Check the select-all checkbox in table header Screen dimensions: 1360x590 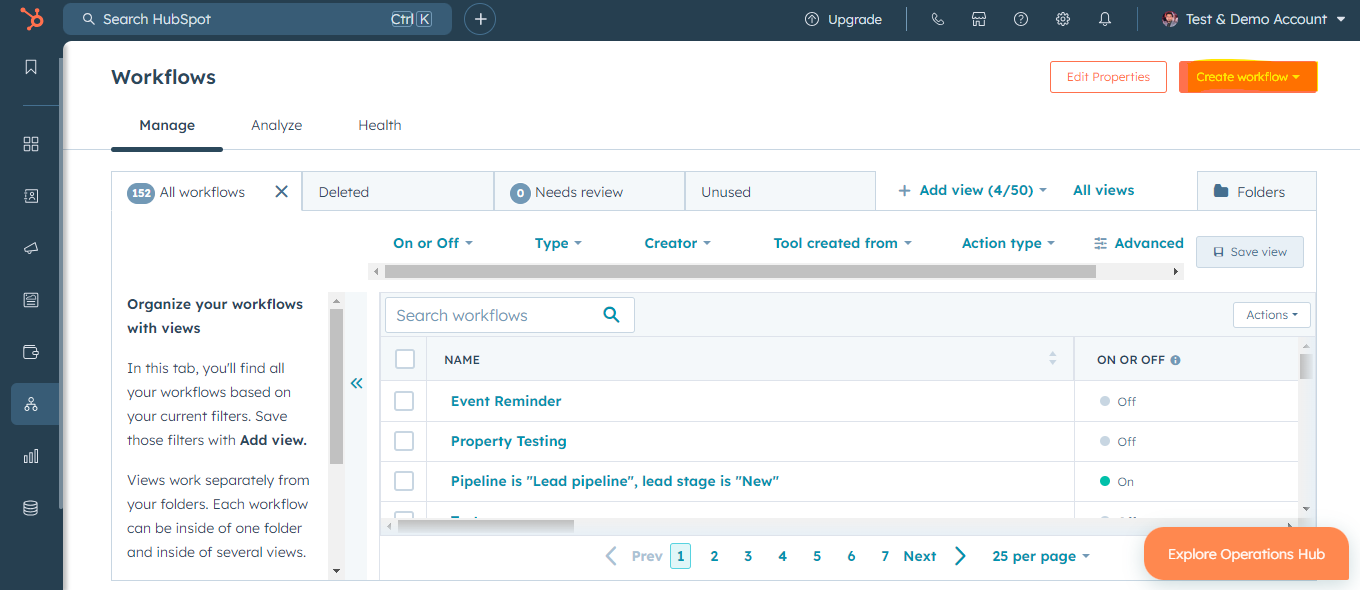coord(404,359)
